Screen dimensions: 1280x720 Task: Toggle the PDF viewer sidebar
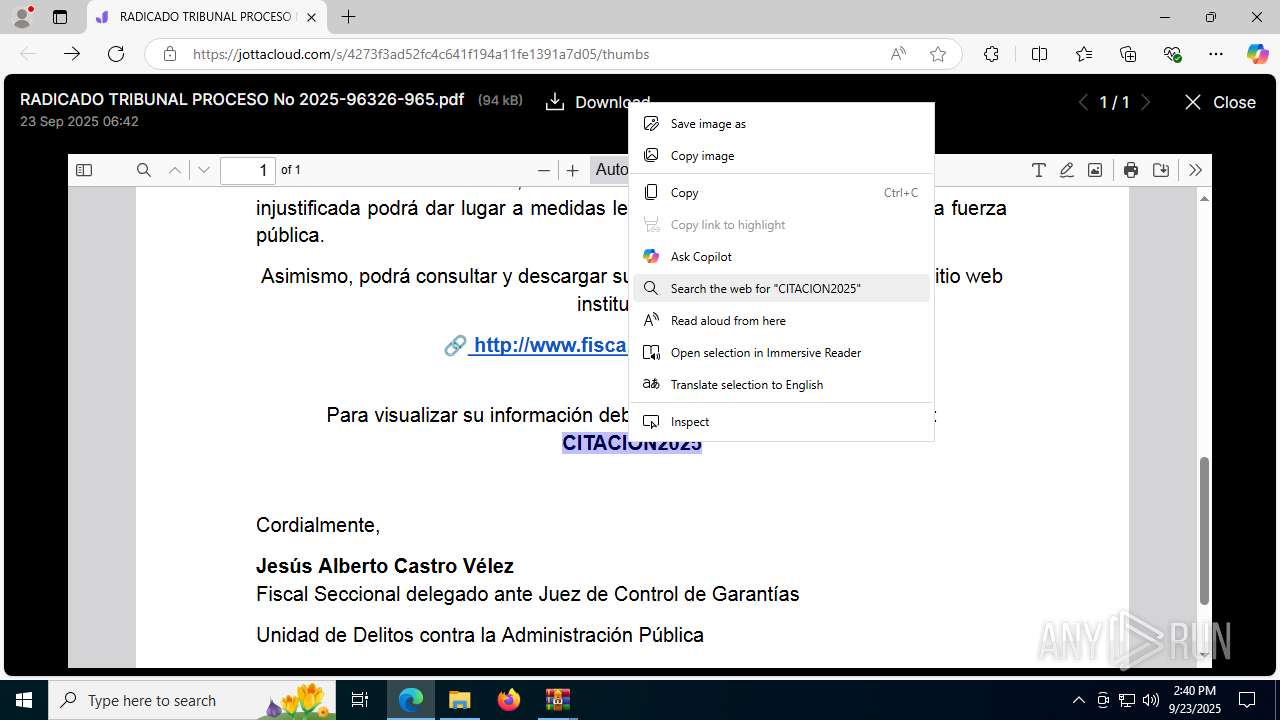click(84, 170)
